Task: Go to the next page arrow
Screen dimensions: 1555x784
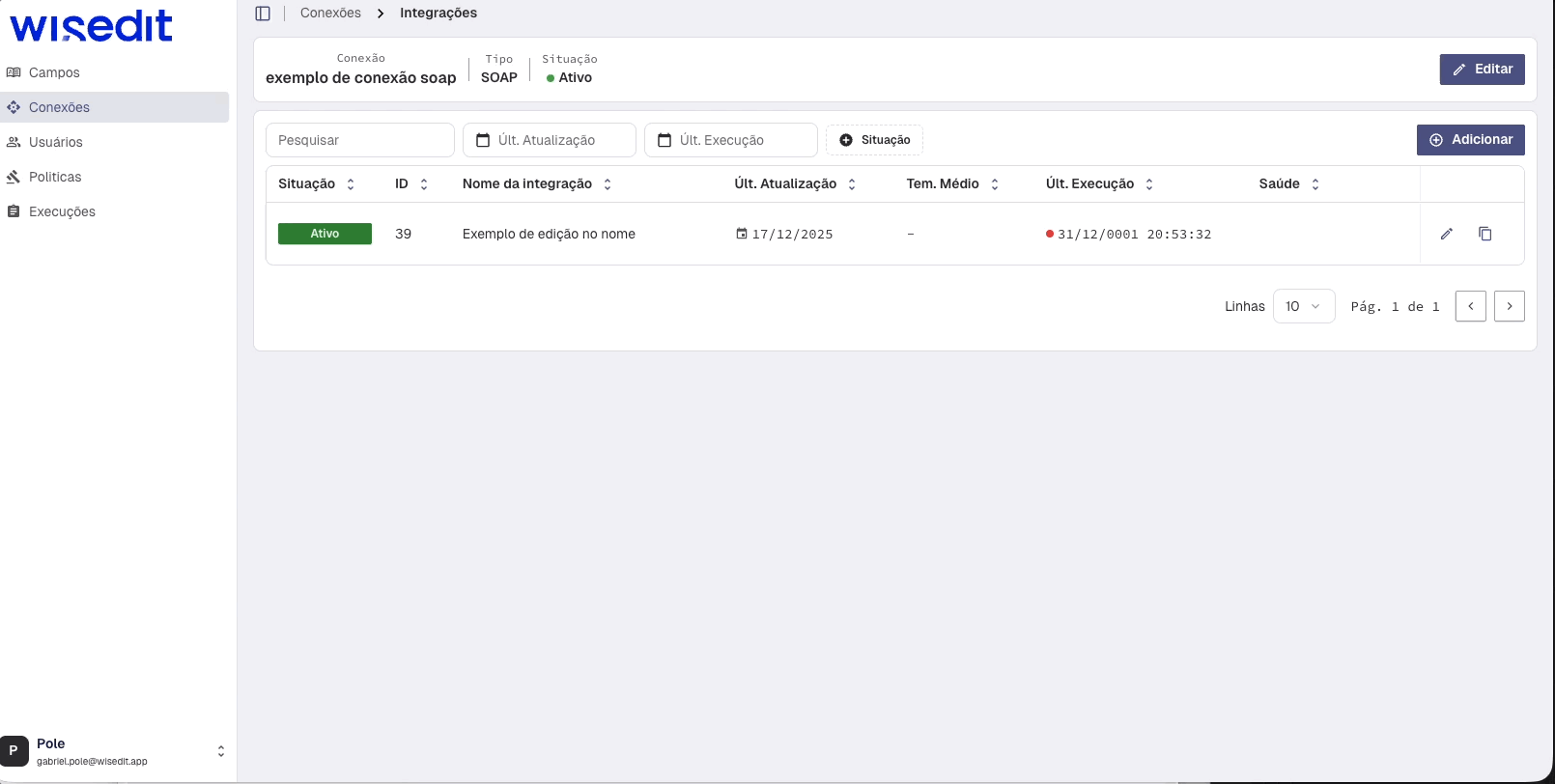Action: [1509, 306]
